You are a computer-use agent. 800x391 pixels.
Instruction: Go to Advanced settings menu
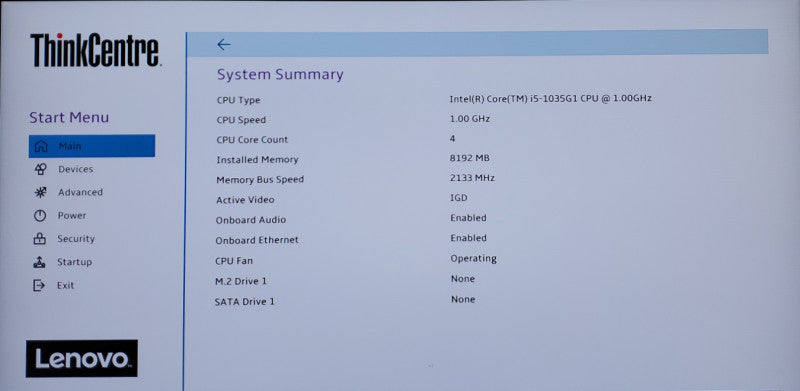[80, 192]
